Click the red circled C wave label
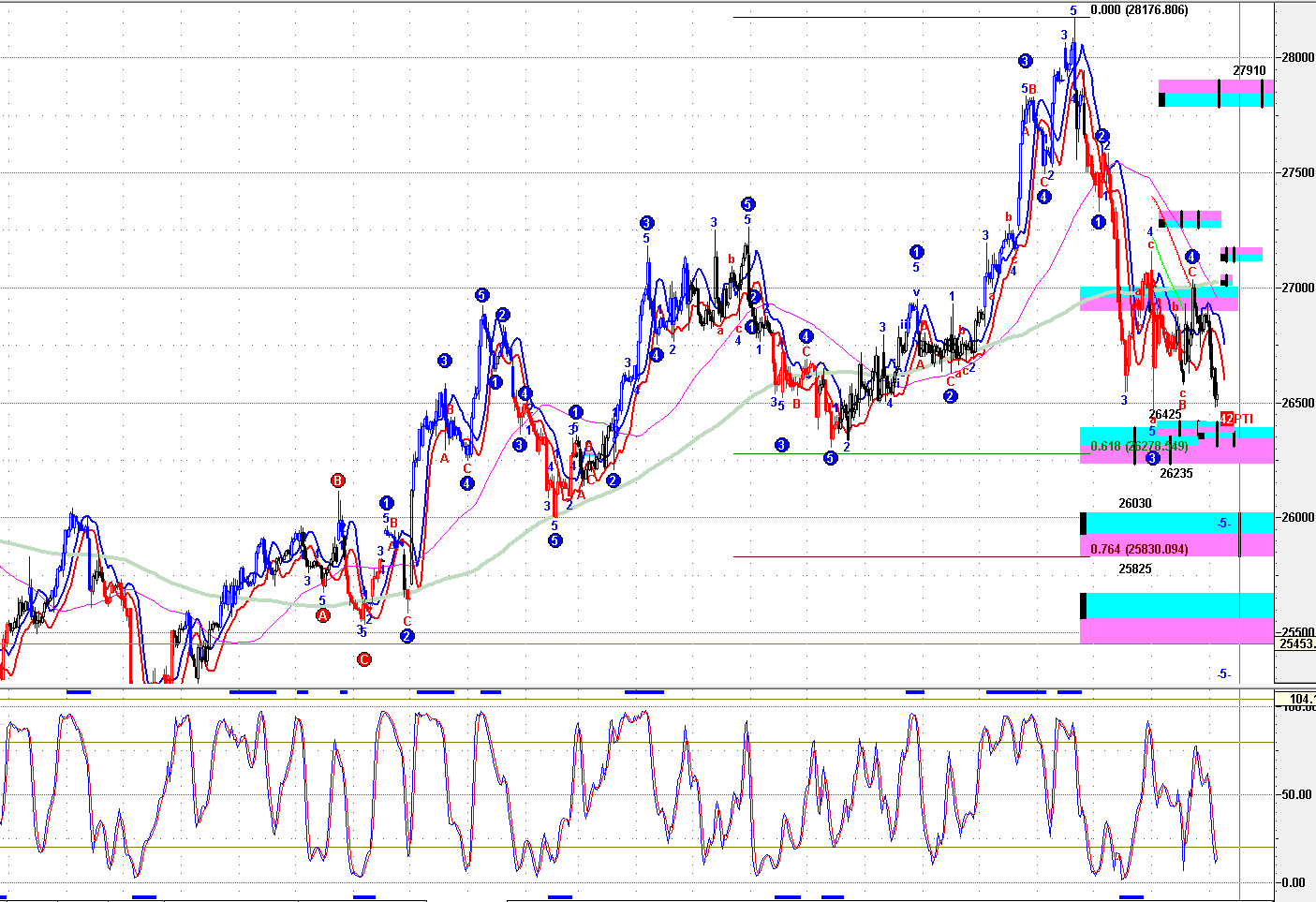 363,659
